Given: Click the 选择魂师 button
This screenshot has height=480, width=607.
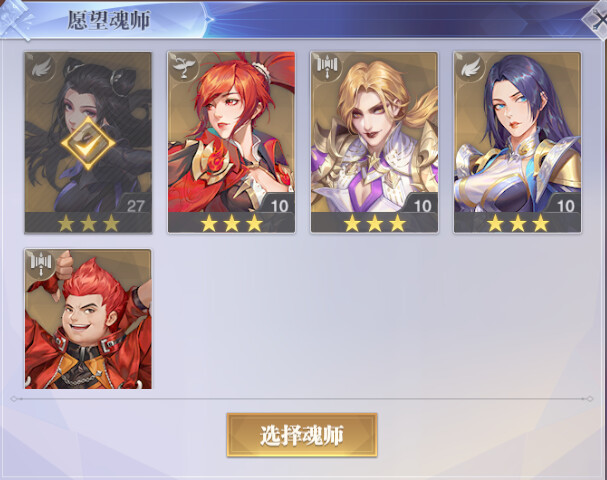Looking at the screenshot, I should coord(302,435).
